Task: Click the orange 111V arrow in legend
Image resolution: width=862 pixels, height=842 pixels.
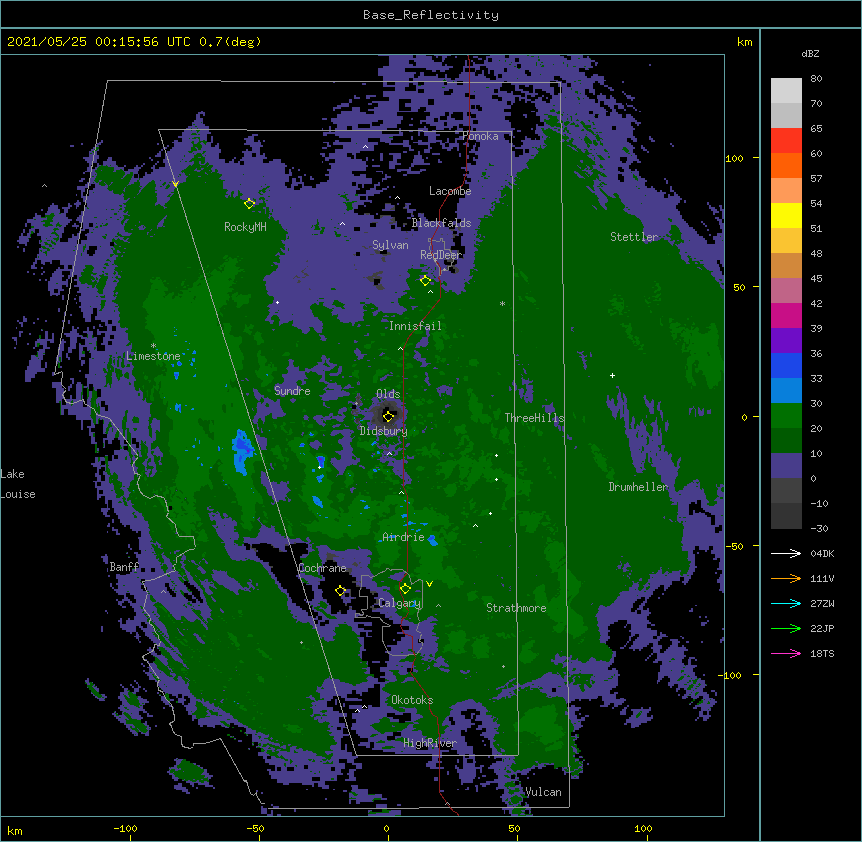Action: pos(786,578)
